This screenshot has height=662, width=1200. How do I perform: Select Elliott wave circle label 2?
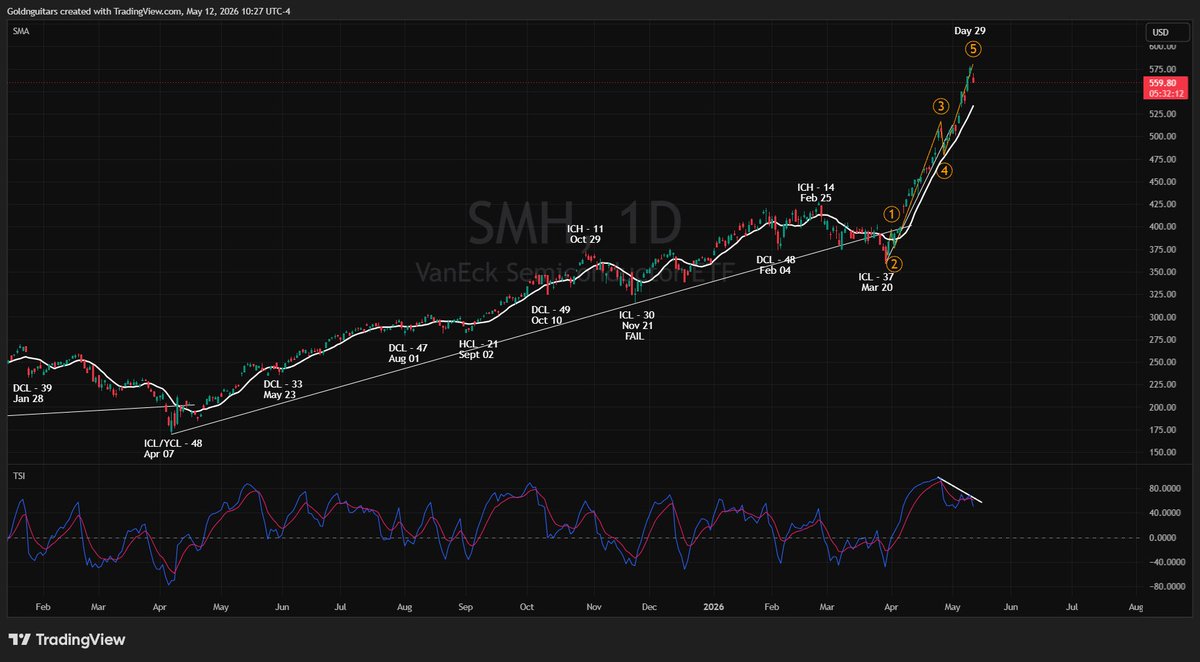click(x=895, y=264)
